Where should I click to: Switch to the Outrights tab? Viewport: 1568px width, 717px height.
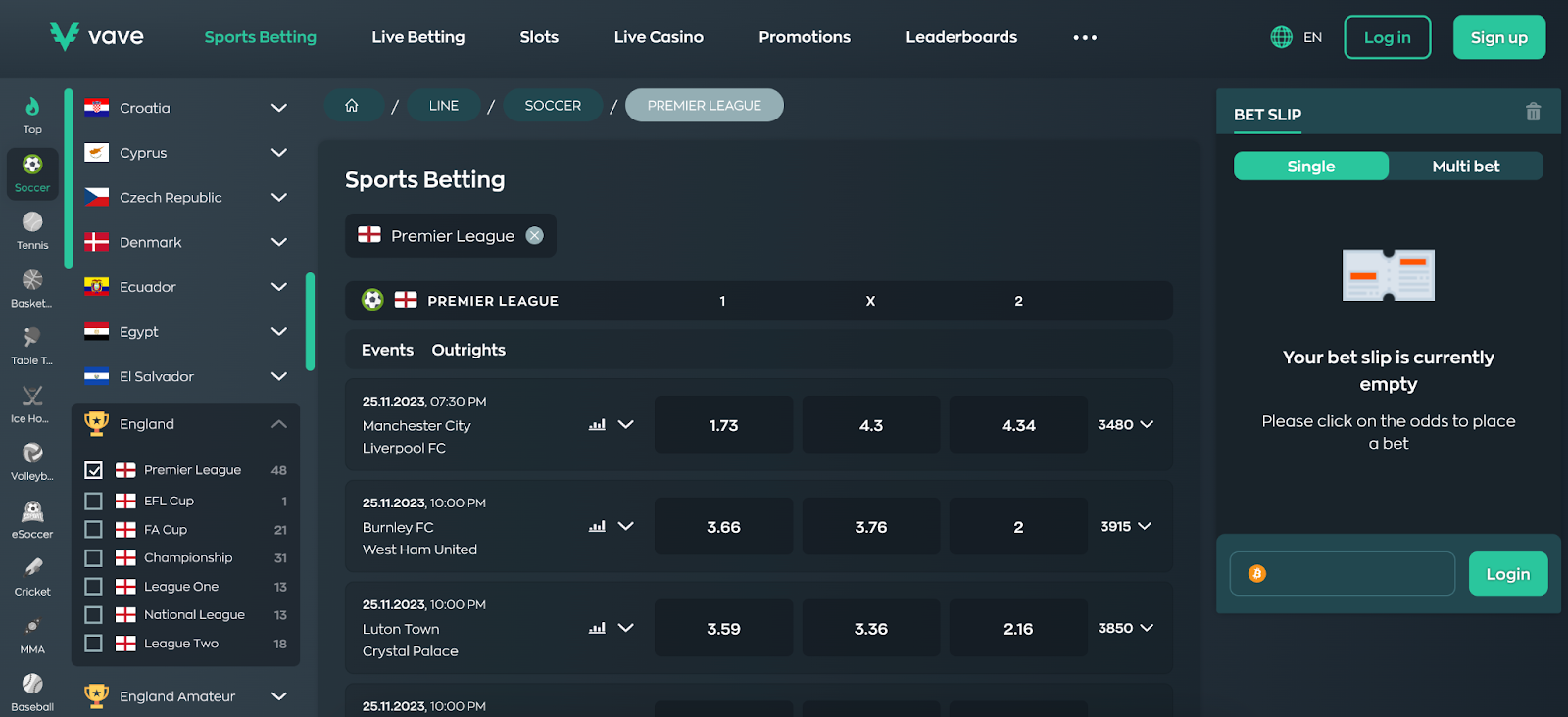[468, 350]
